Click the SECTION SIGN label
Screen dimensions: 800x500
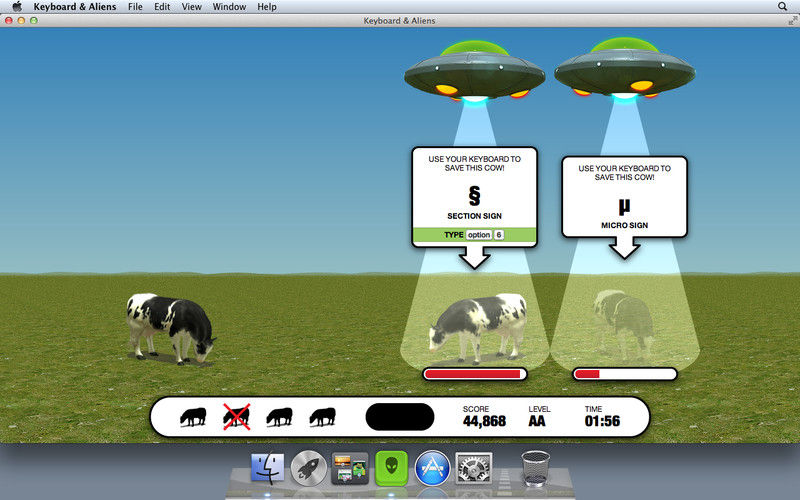474,216
